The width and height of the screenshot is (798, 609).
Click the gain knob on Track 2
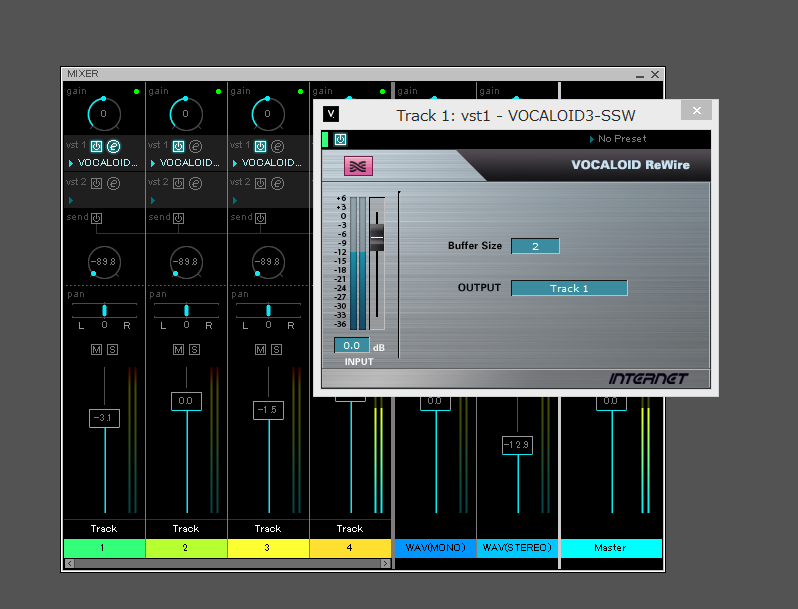pyautogui.click(x=186, y=113)
